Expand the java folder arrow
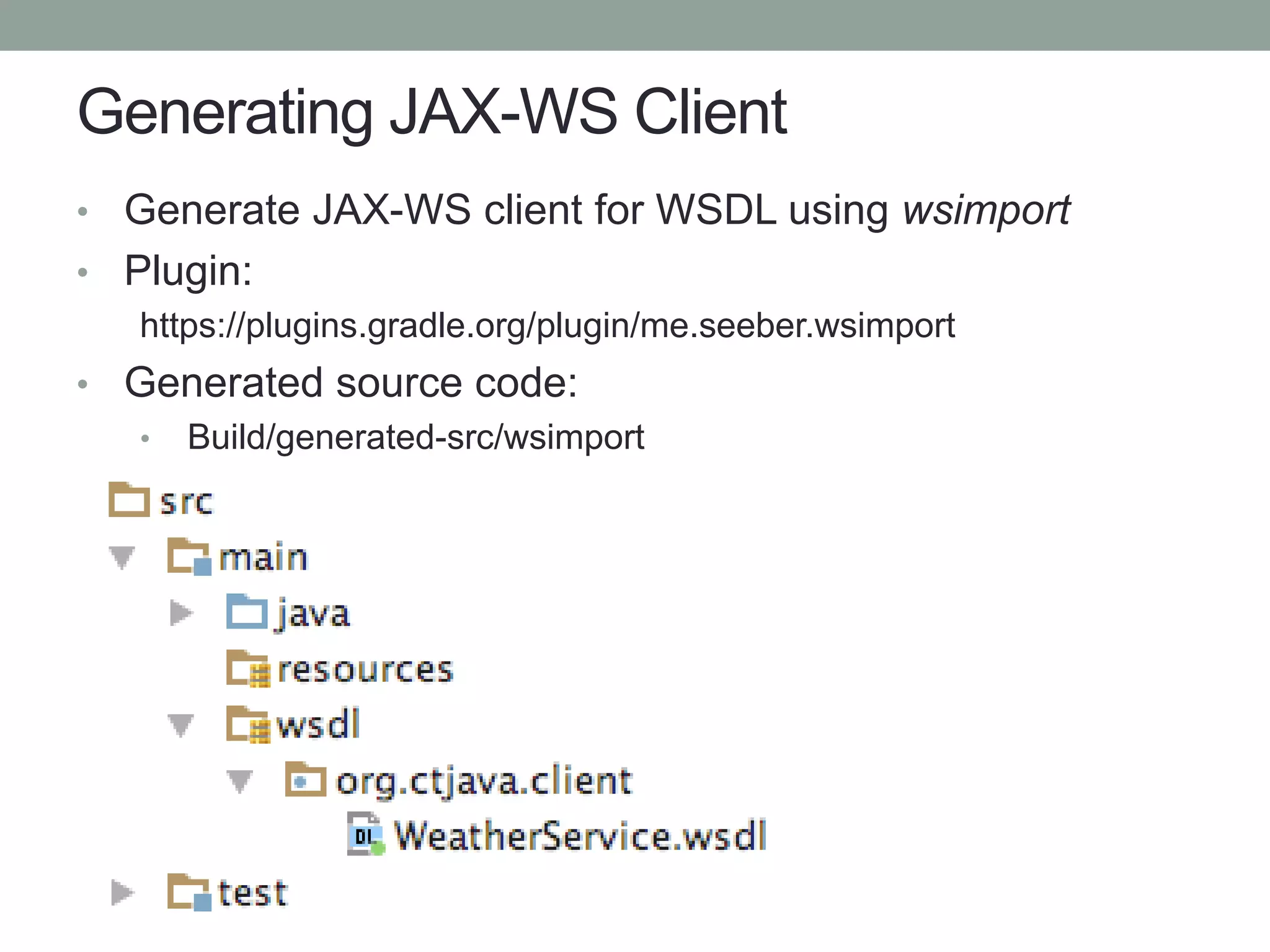Screen dimensions: 1270x952 tap(181, 613)
